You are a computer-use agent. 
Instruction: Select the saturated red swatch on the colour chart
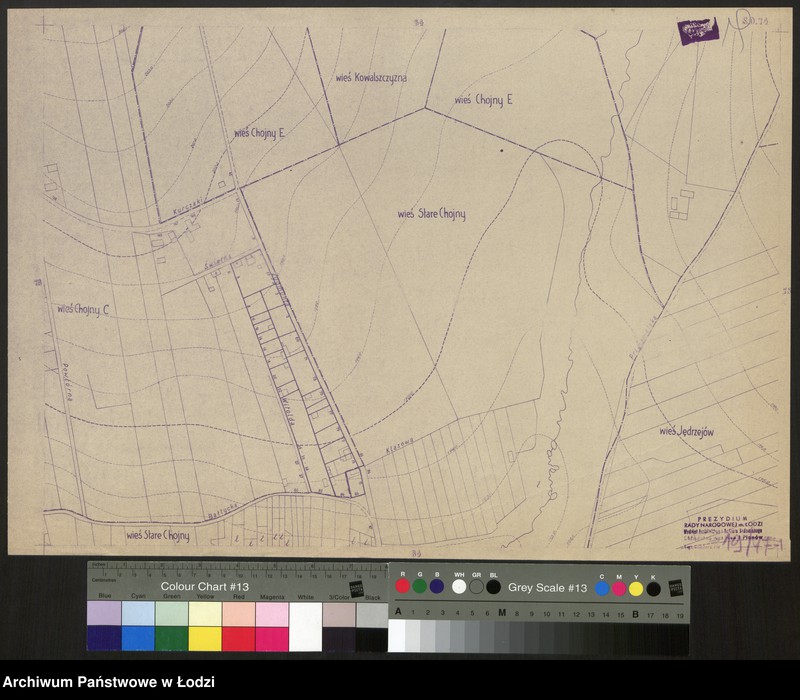[x=239, y=638]
